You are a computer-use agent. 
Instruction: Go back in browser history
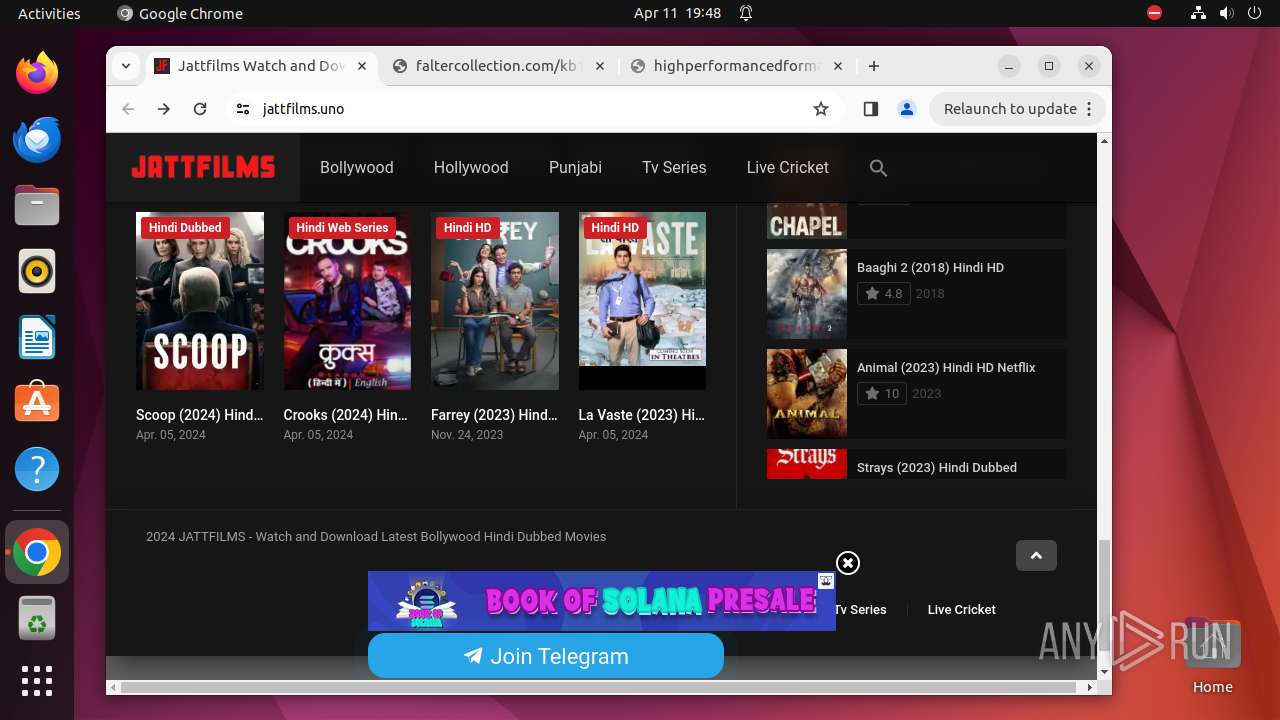[x=128, y=109]
